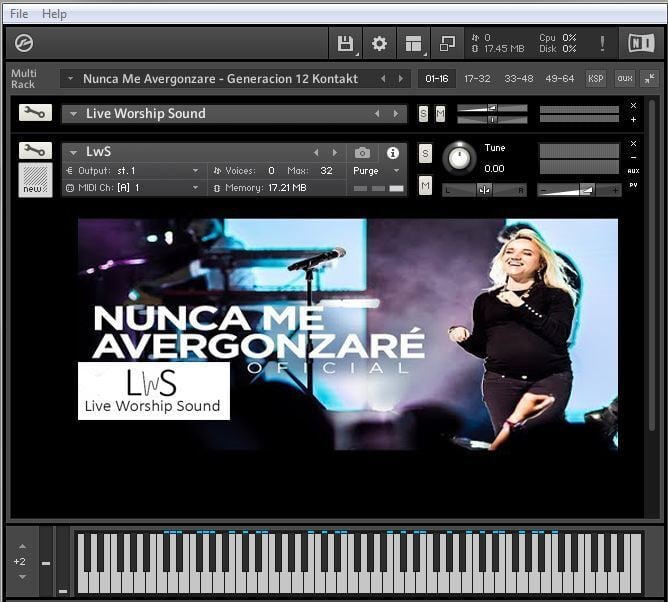Collapse all instruments with the minimize icon
This screenshot has height=602, width=668.
click(650, 78)
